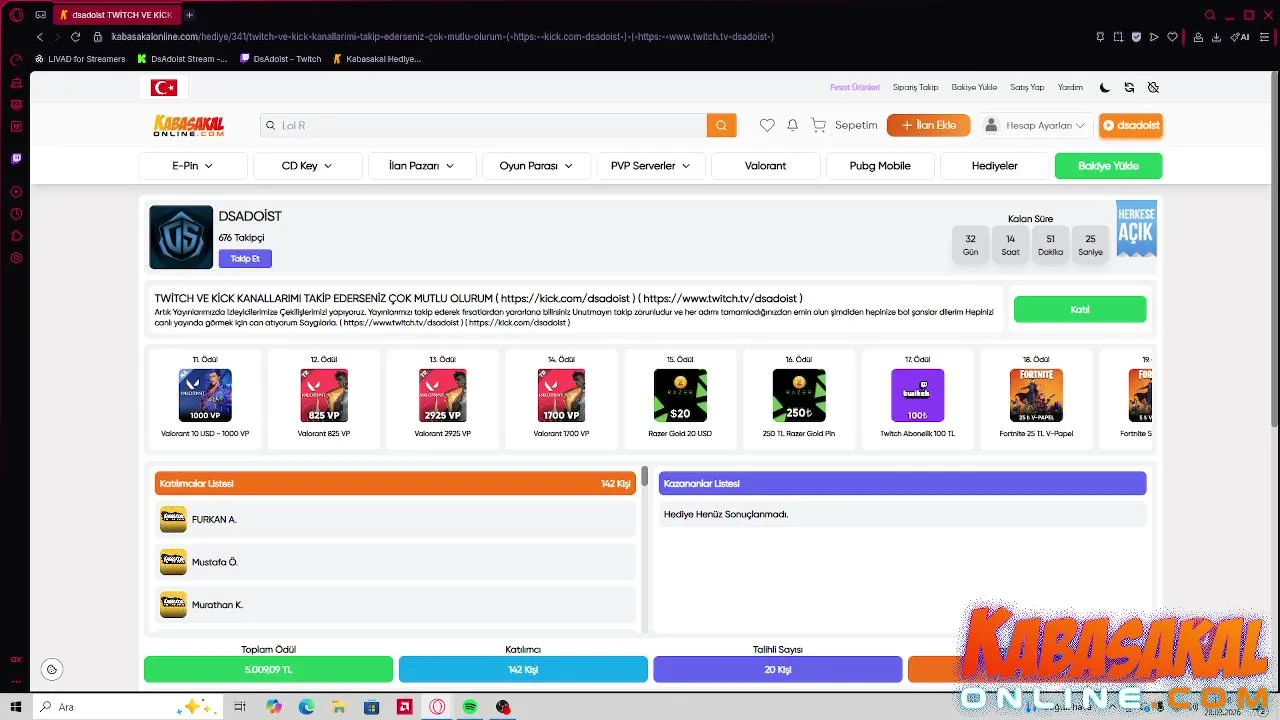Open the Hediyeler menu item

[x=995, y=166]
